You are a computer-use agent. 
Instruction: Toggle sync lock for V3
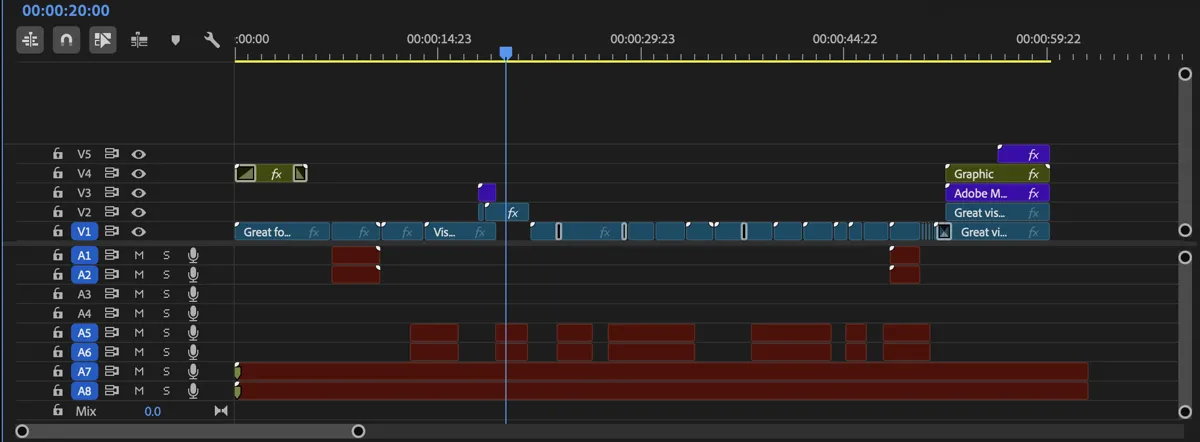(x=112, y=193)
